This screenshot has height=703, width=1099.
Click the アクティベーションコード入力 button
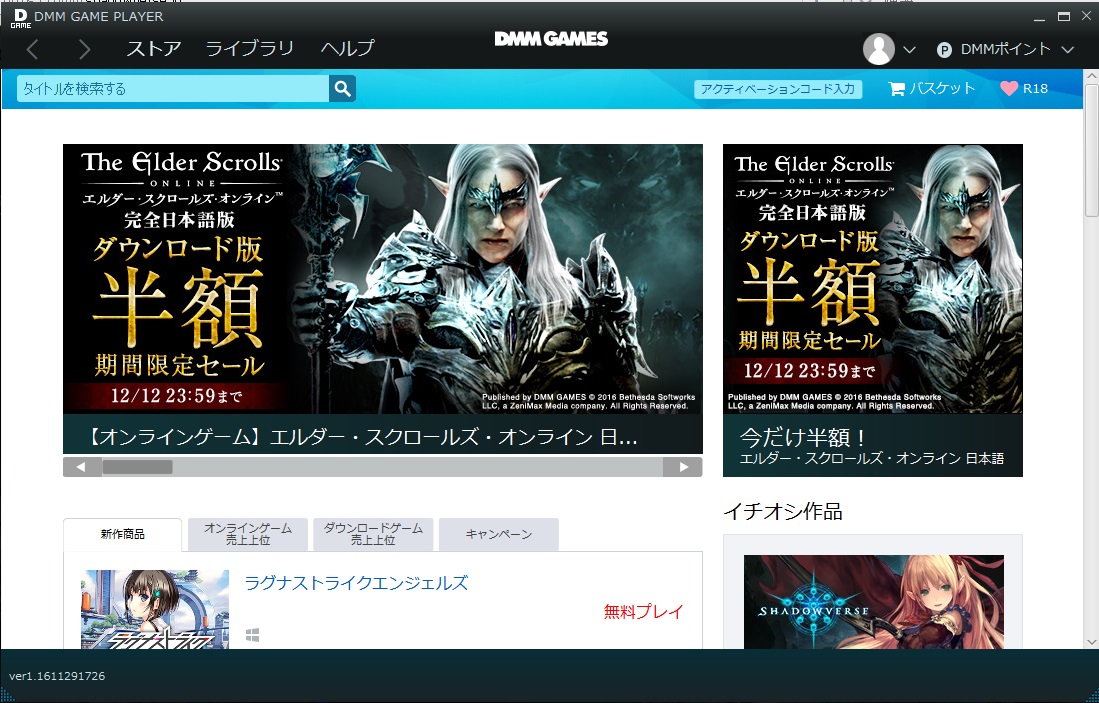[778, 89]
